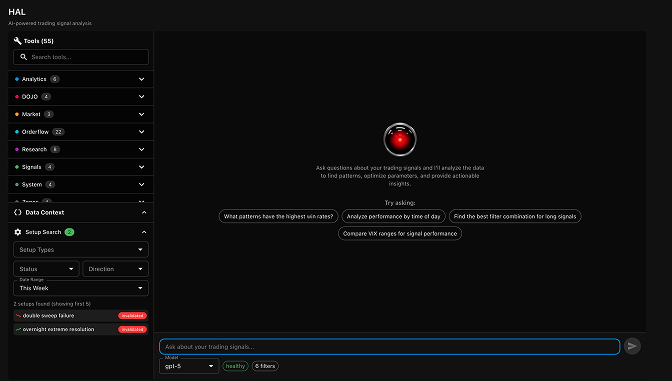
Task: Click the 0 filters chip
Action: coord(265,366)
